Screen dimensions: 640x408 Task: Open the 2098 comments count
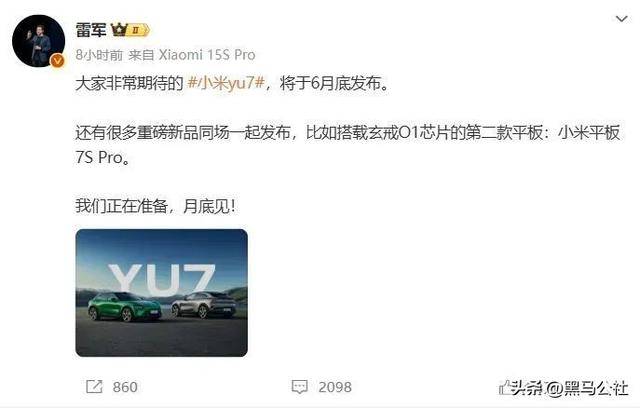[x=335, y=387]
